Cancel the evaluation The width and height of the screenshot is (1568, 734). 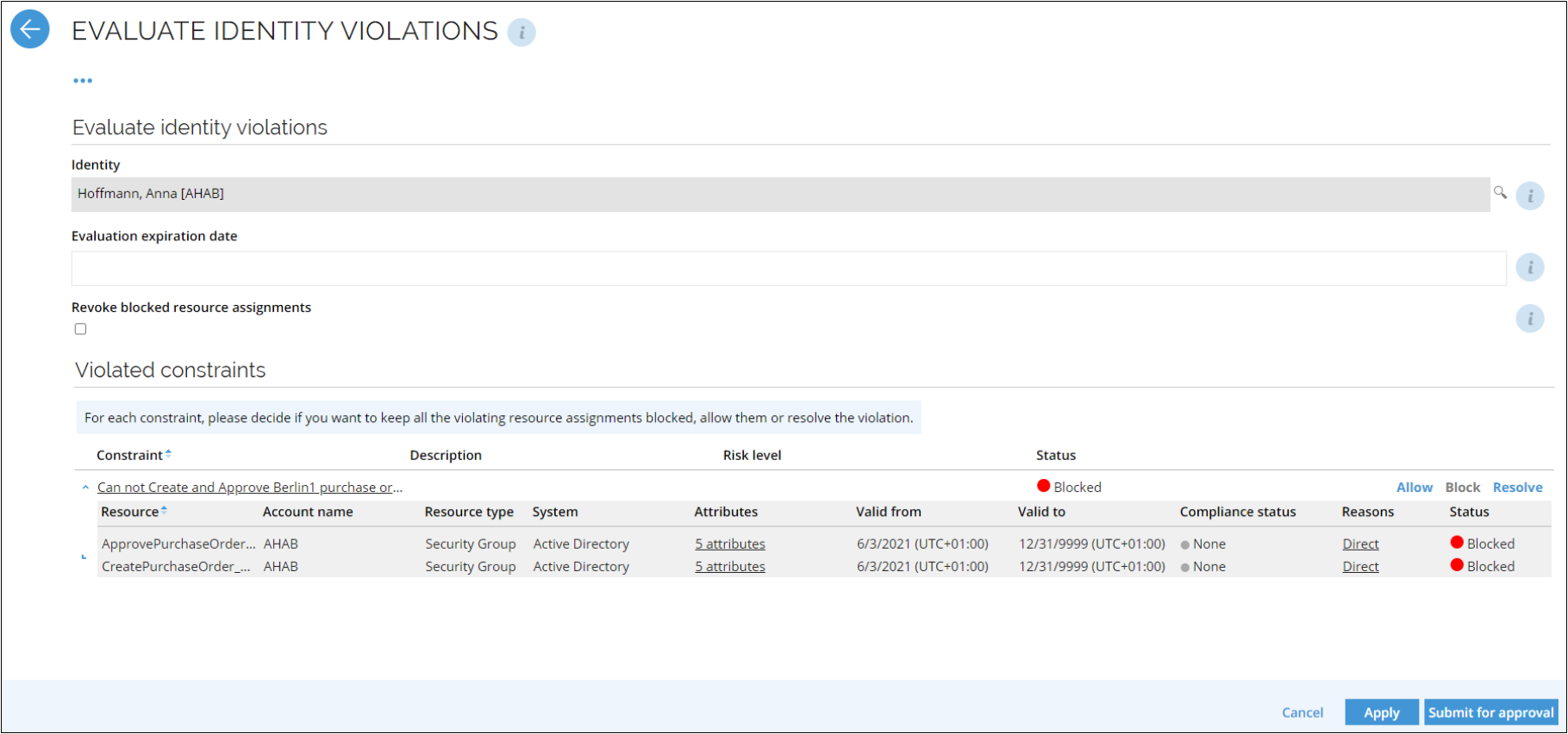[x=1303, y=712]
